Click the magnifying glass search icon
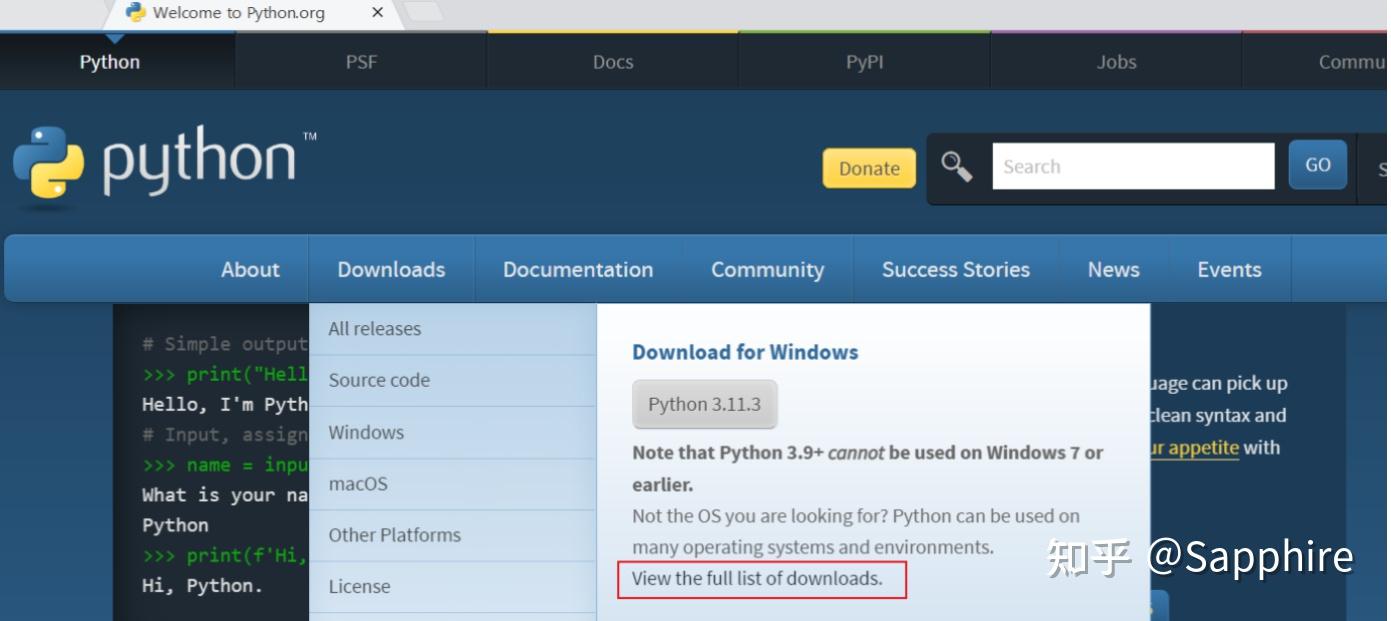 (957, 167)
